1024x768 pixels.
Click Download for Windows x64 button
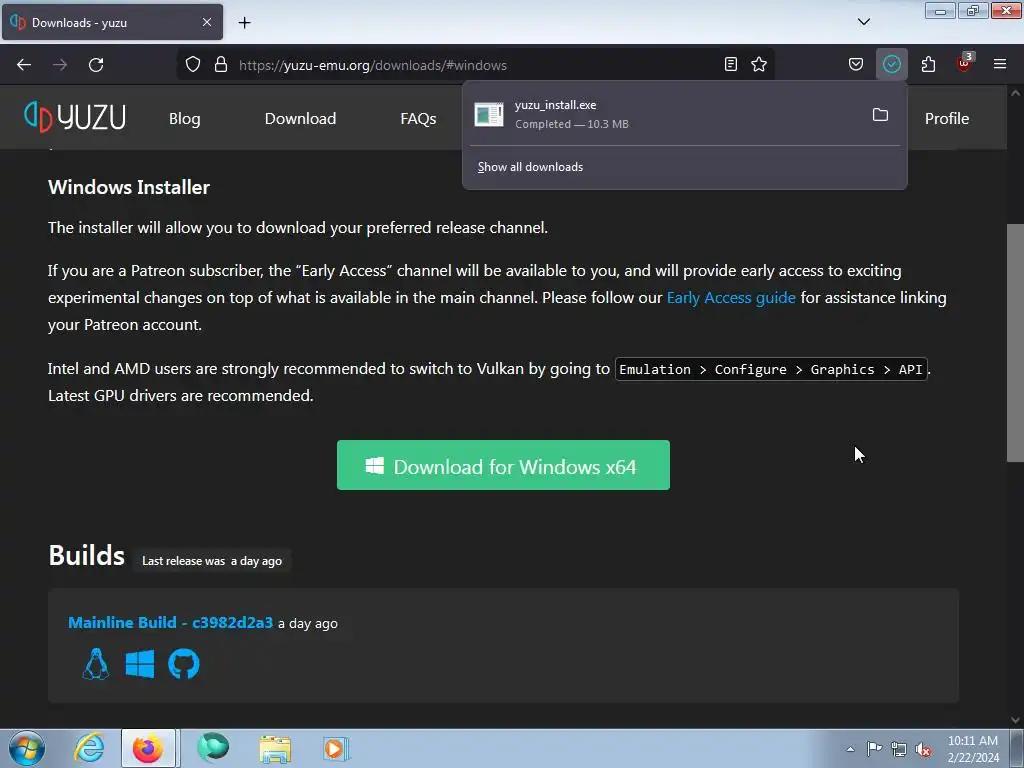coord(503,465)
